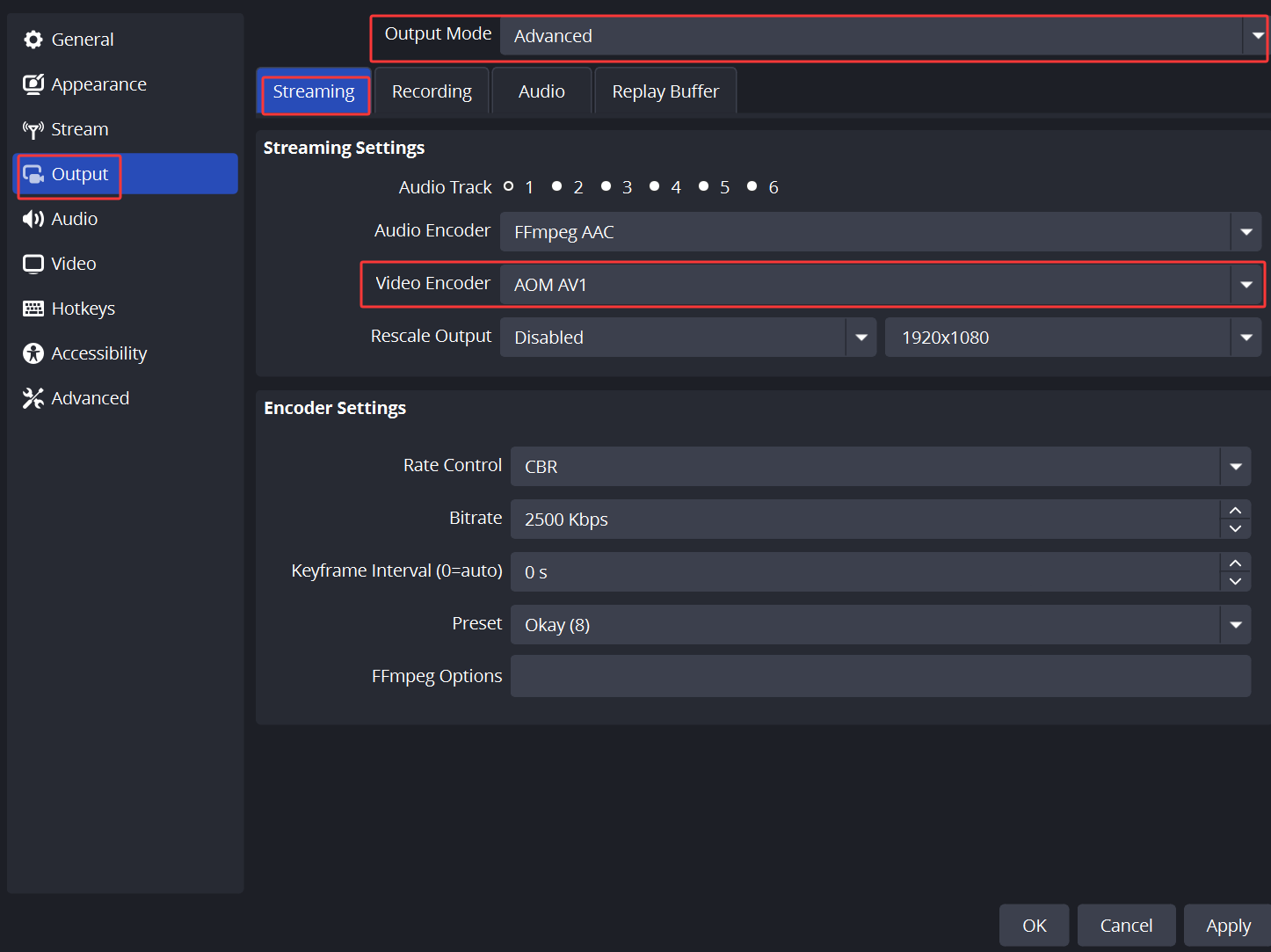
Task: Expand the Preset dropdown showing Okay (8)
Action: [1235, 625]
